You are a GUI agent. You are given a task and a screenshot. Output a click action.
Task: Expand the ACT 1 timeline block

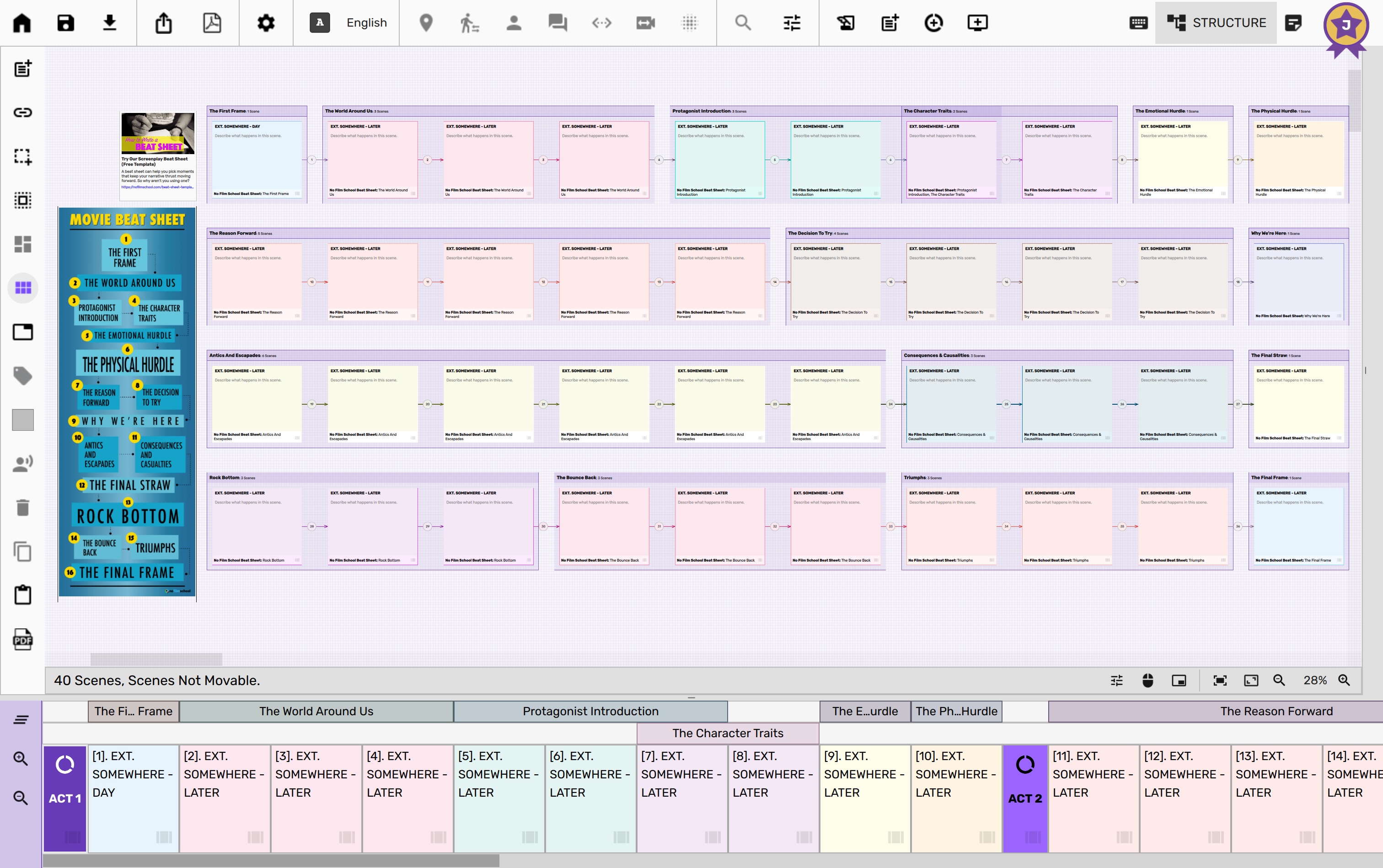coord(65,798)
